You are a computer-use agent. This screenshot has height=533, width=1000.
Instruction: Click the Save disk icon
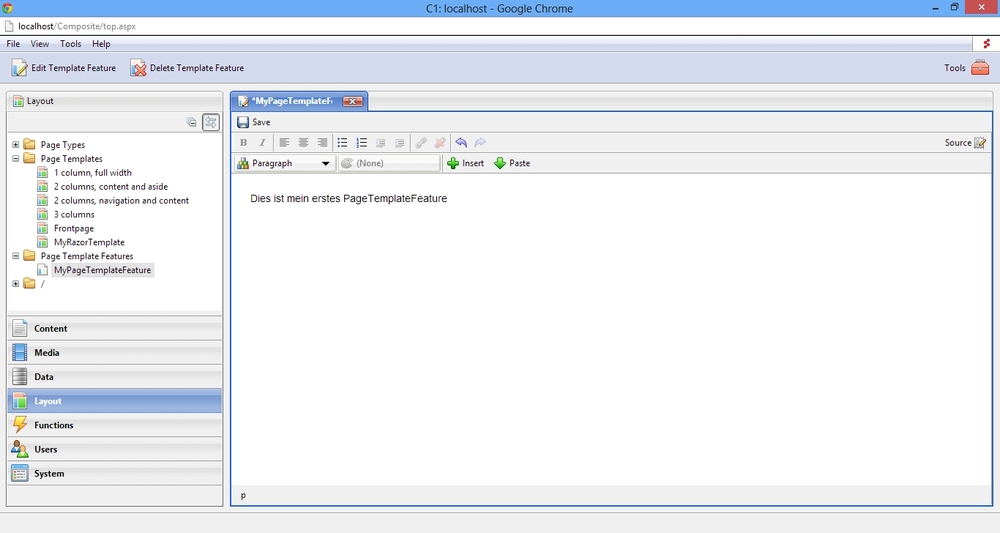(243, 122)
